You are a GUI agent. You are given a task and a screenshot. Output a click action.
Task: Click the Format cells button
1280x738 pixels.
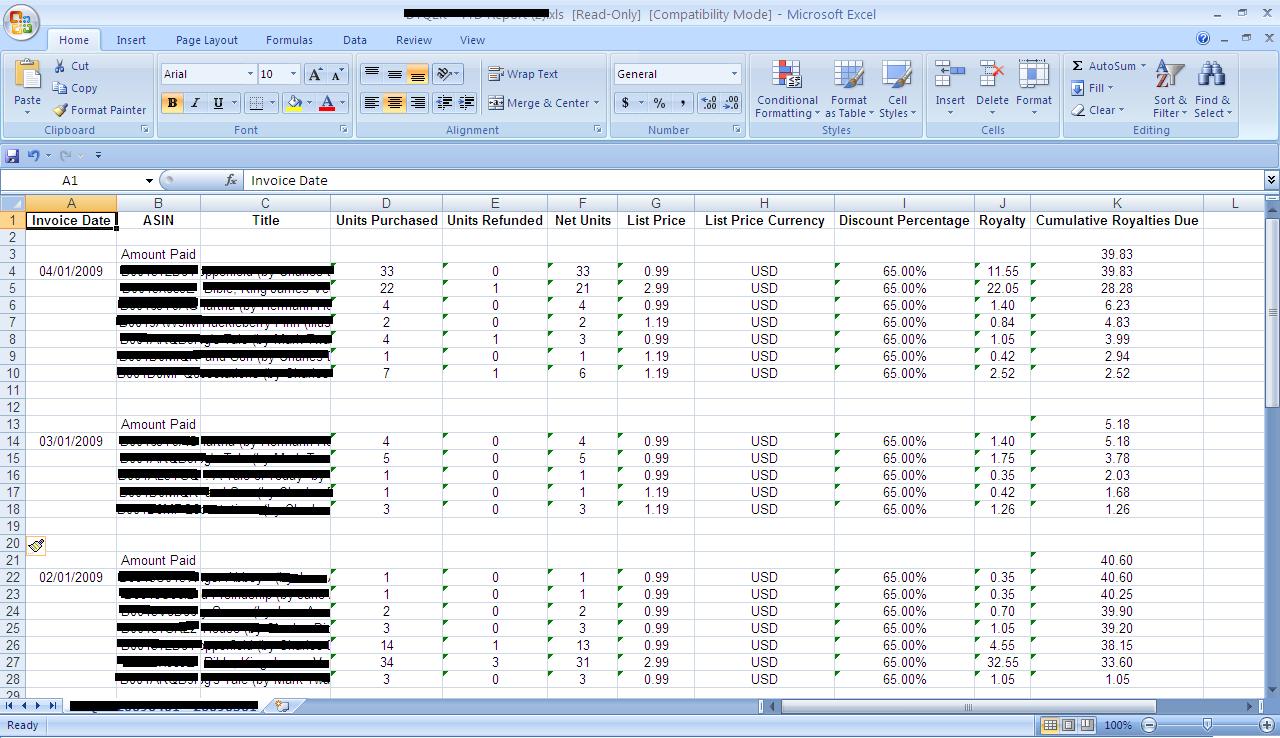1034,89
